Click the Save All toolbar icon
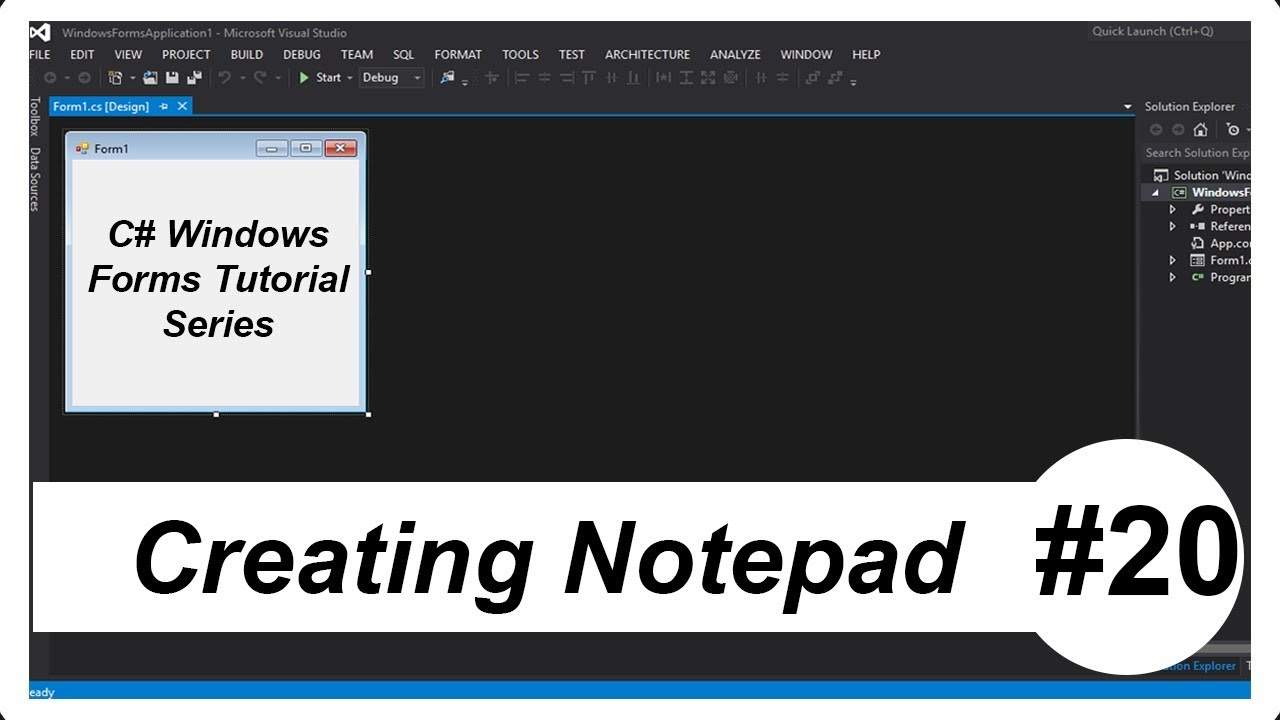1280x720 pixels. pyautogui.click(x=194, y=77)
